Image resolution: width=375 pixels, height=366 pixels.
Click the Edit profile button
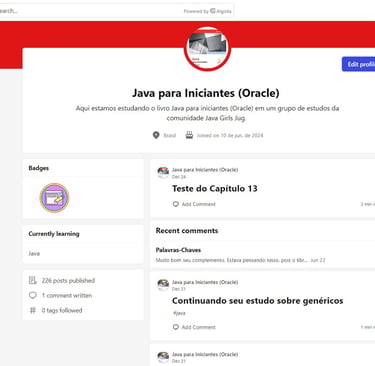(359, 64)
